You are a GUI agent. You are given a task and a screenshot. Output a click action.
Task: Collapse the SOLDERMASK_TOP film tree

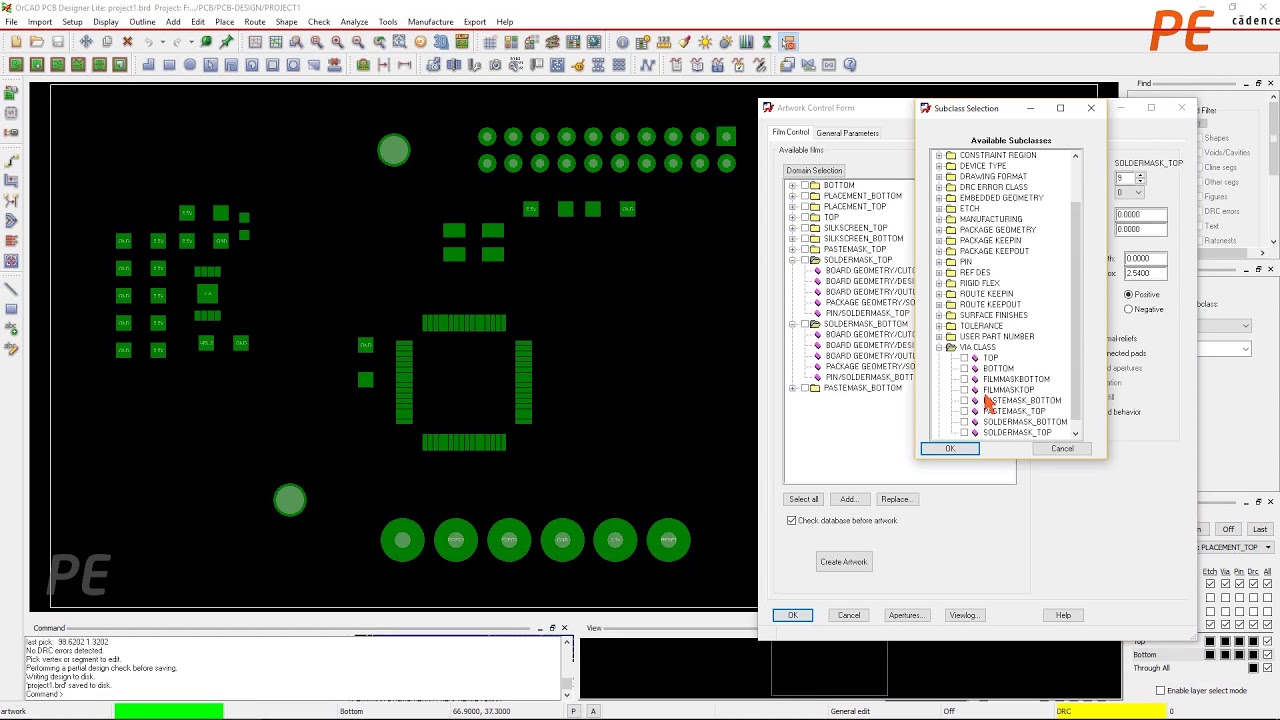pos(792,260)
